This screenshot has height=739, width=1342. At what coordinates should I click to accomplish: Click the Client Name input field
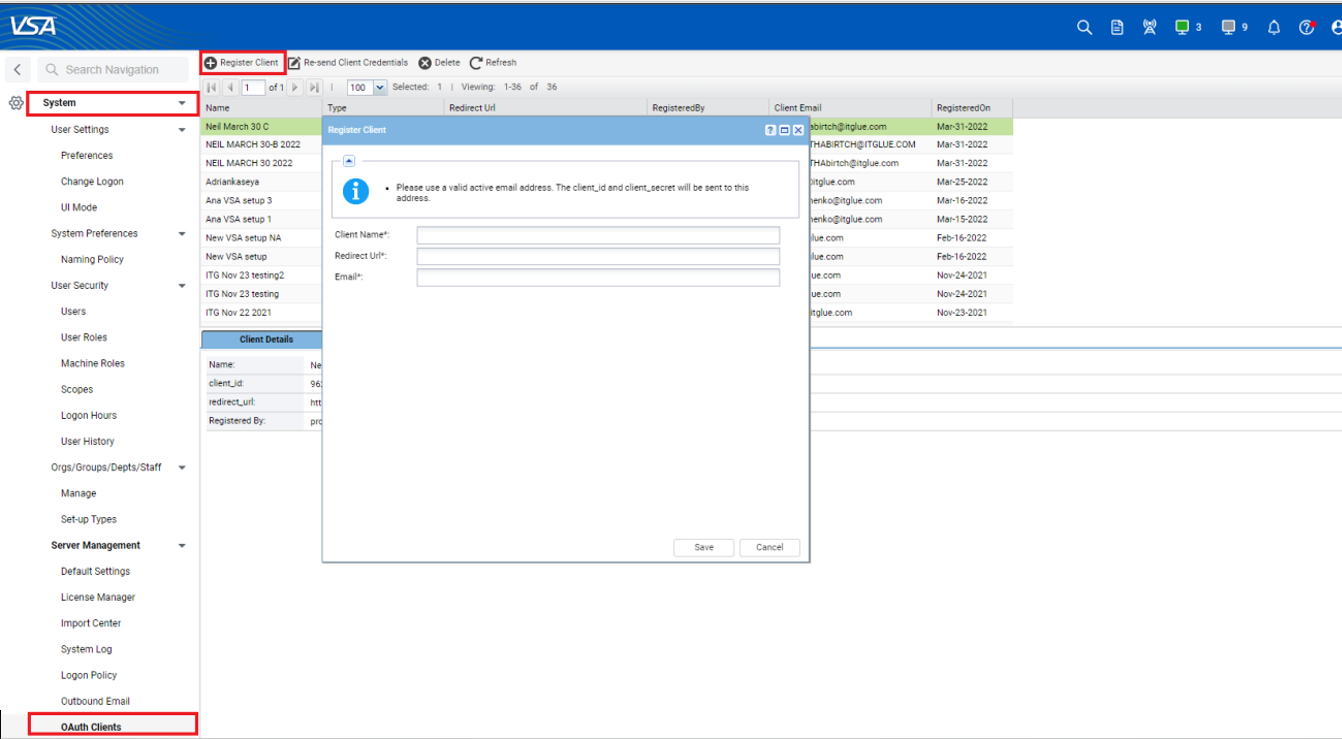[x=598, y=235]
